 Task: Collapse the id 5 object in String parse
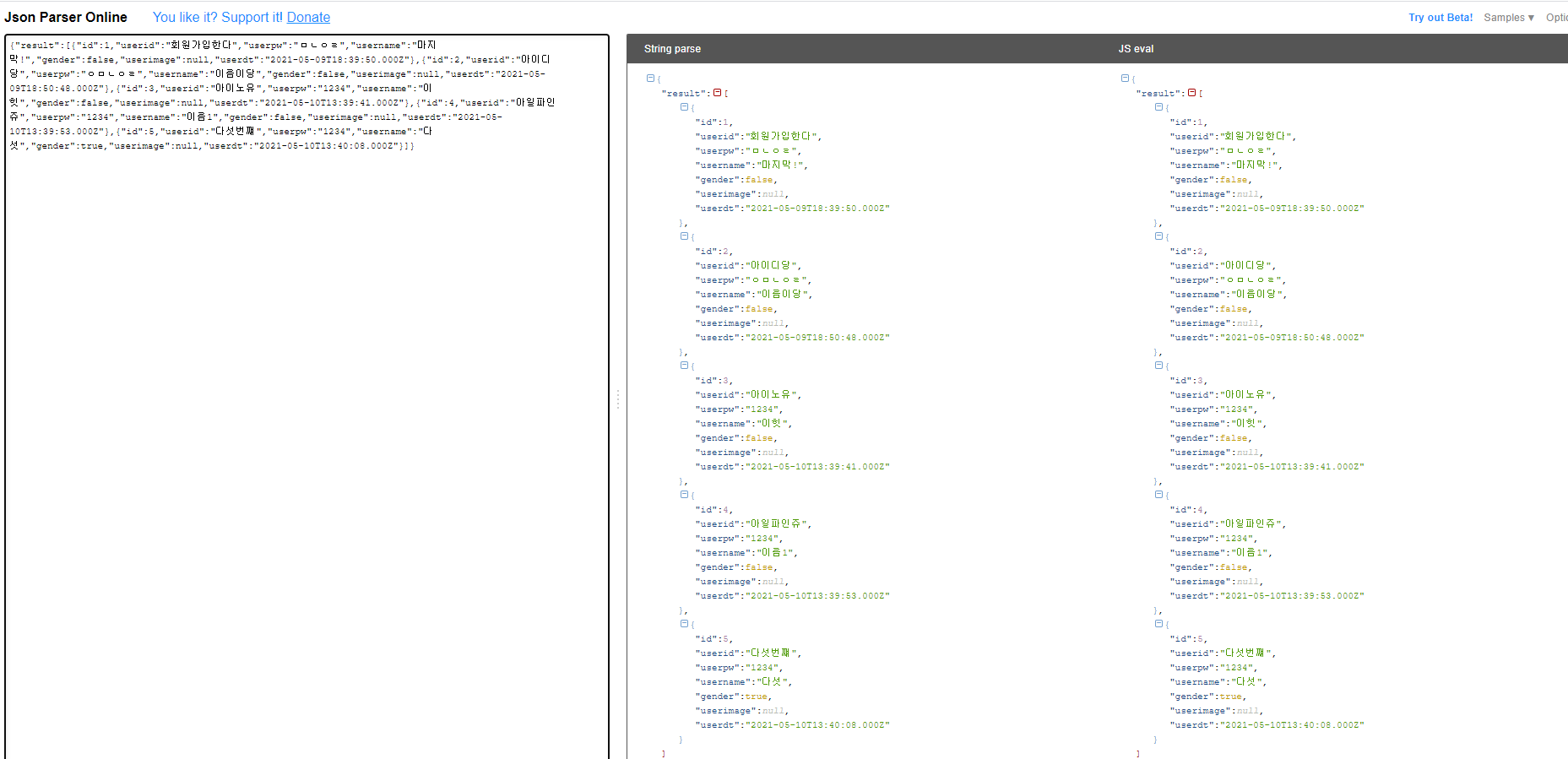[684, 624]
